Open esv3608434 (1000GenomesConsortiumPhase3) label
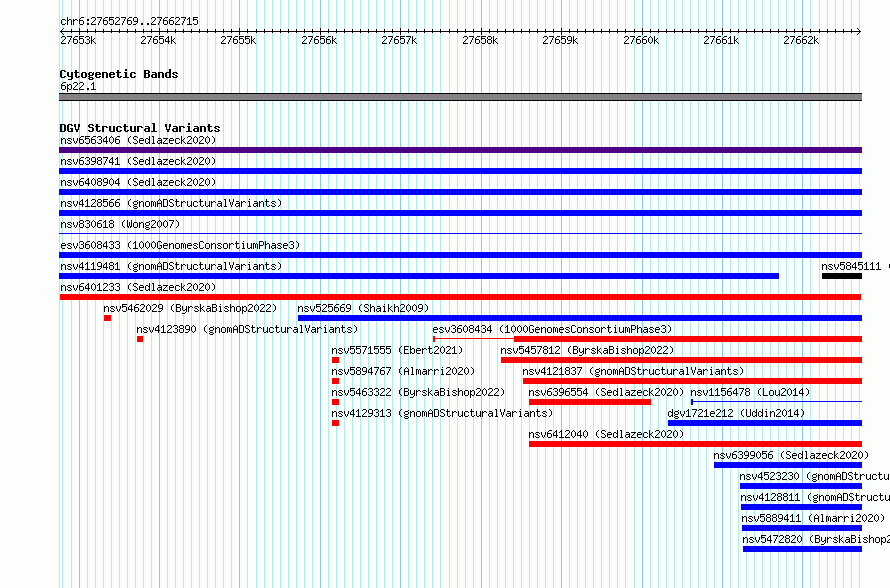 [552, 329]
